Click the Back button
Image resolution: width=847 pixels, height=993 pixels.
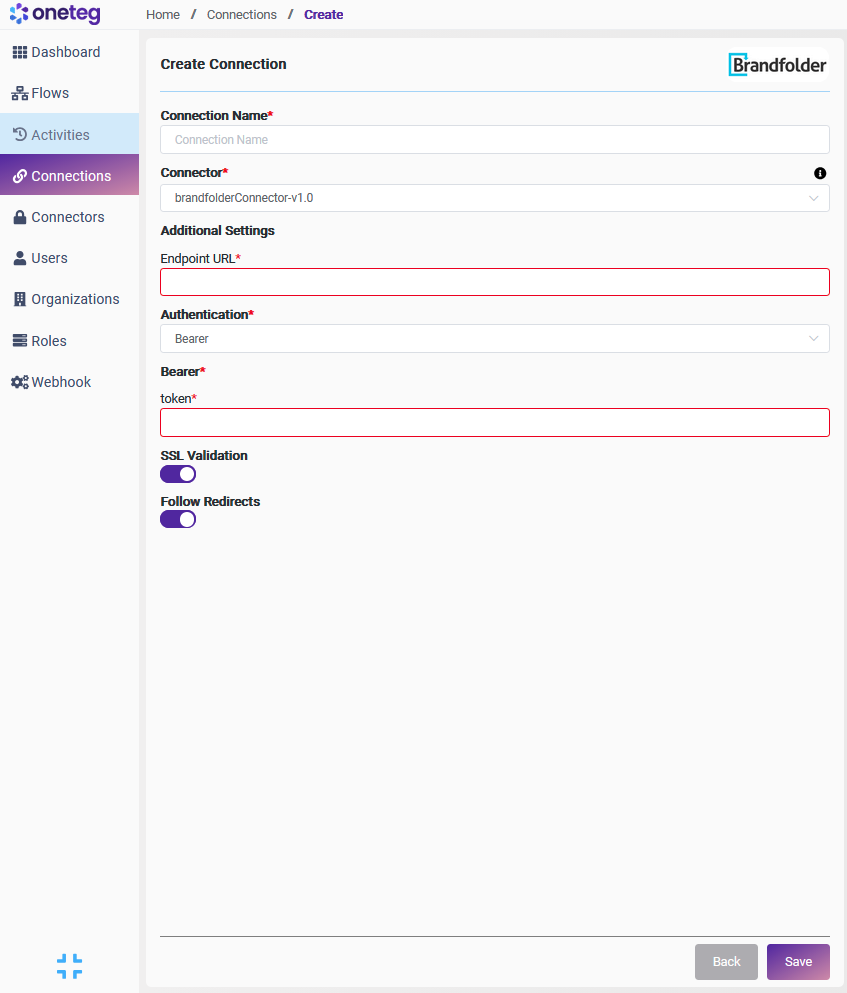point(726,962)
